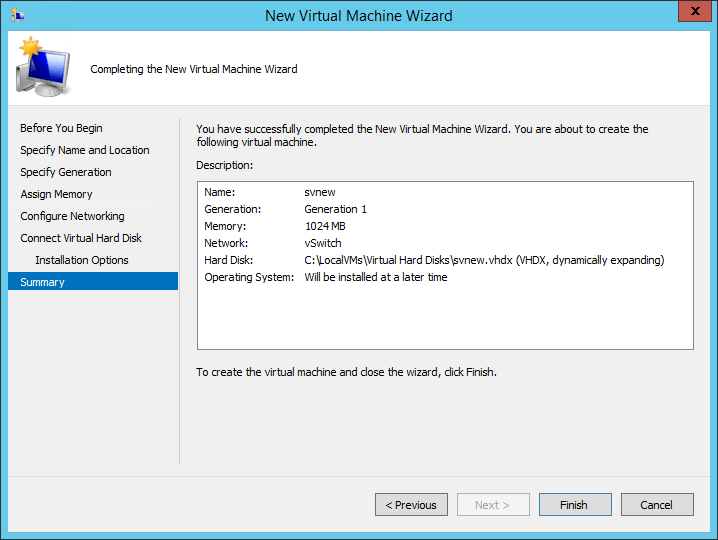Screen dimensions: 718x540
Task: Open the Installation Options sub-step
Action: 82,260
